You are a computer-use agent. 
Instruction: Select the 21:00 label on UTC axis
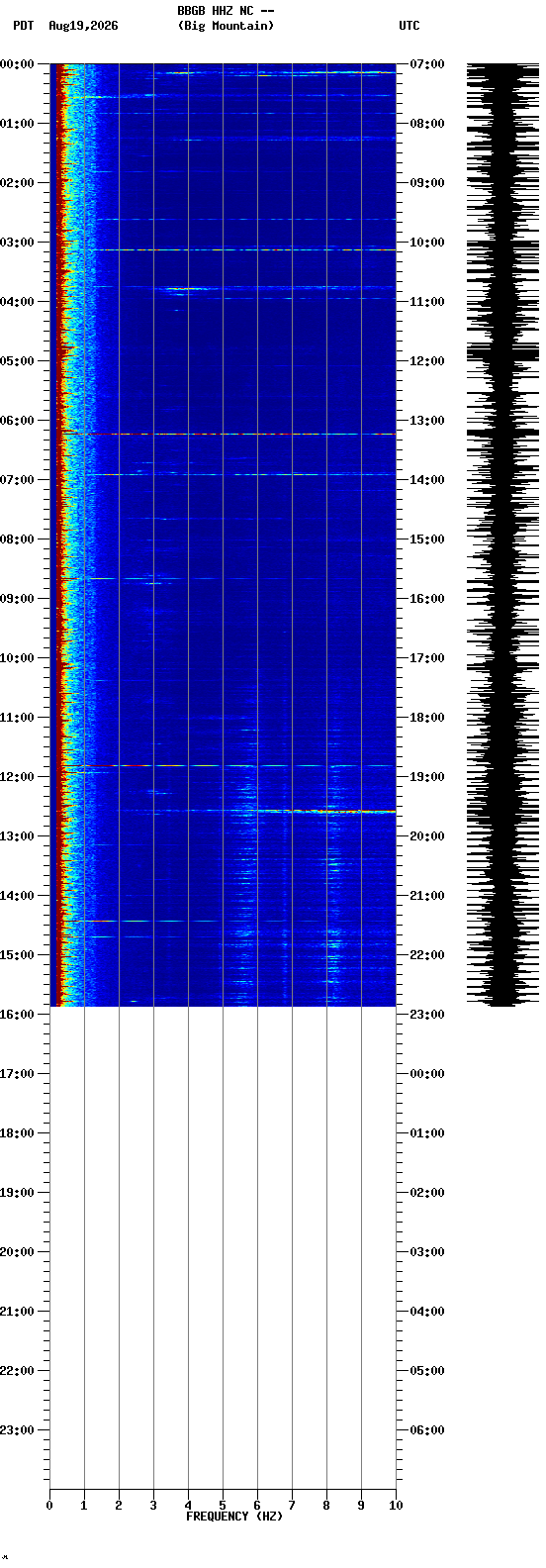tap(426, 896)
